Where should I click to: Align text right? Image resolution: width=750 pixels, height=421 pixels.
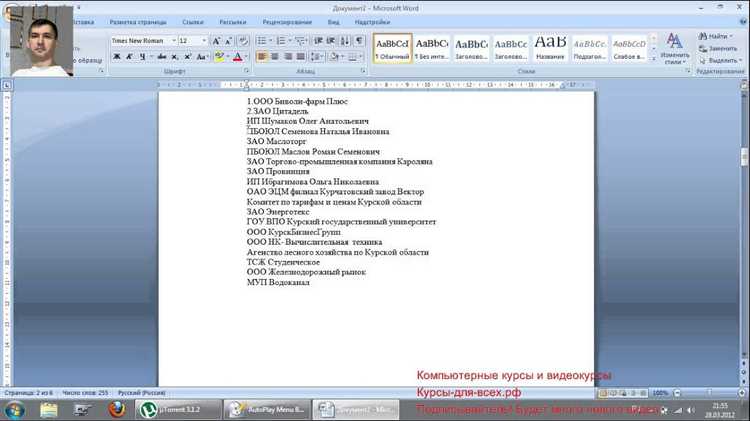287,57
